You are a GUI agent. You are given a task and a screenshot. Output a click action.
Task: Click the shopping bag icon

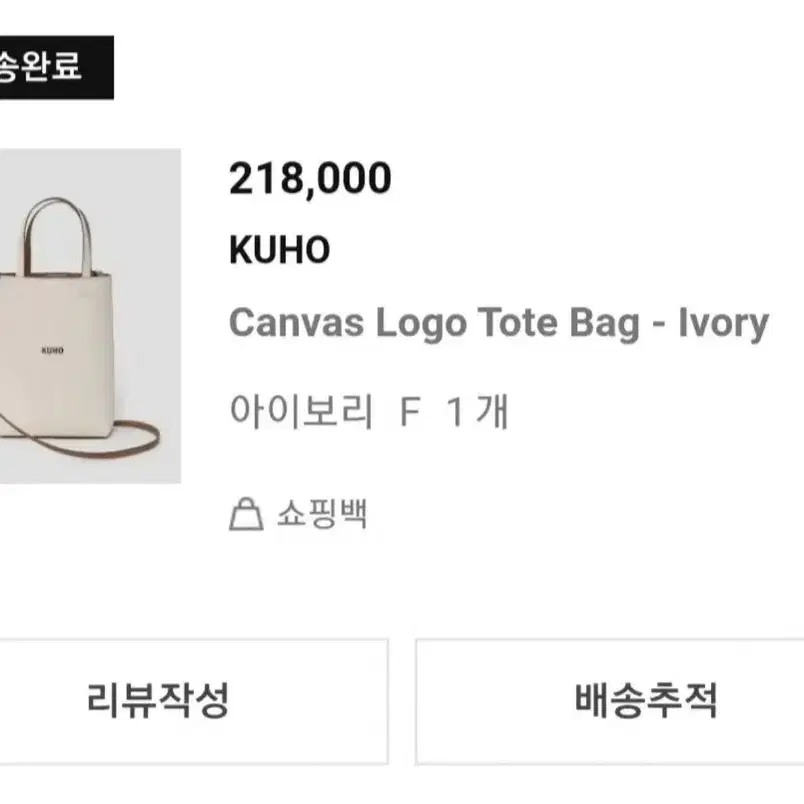pos(246,514)
